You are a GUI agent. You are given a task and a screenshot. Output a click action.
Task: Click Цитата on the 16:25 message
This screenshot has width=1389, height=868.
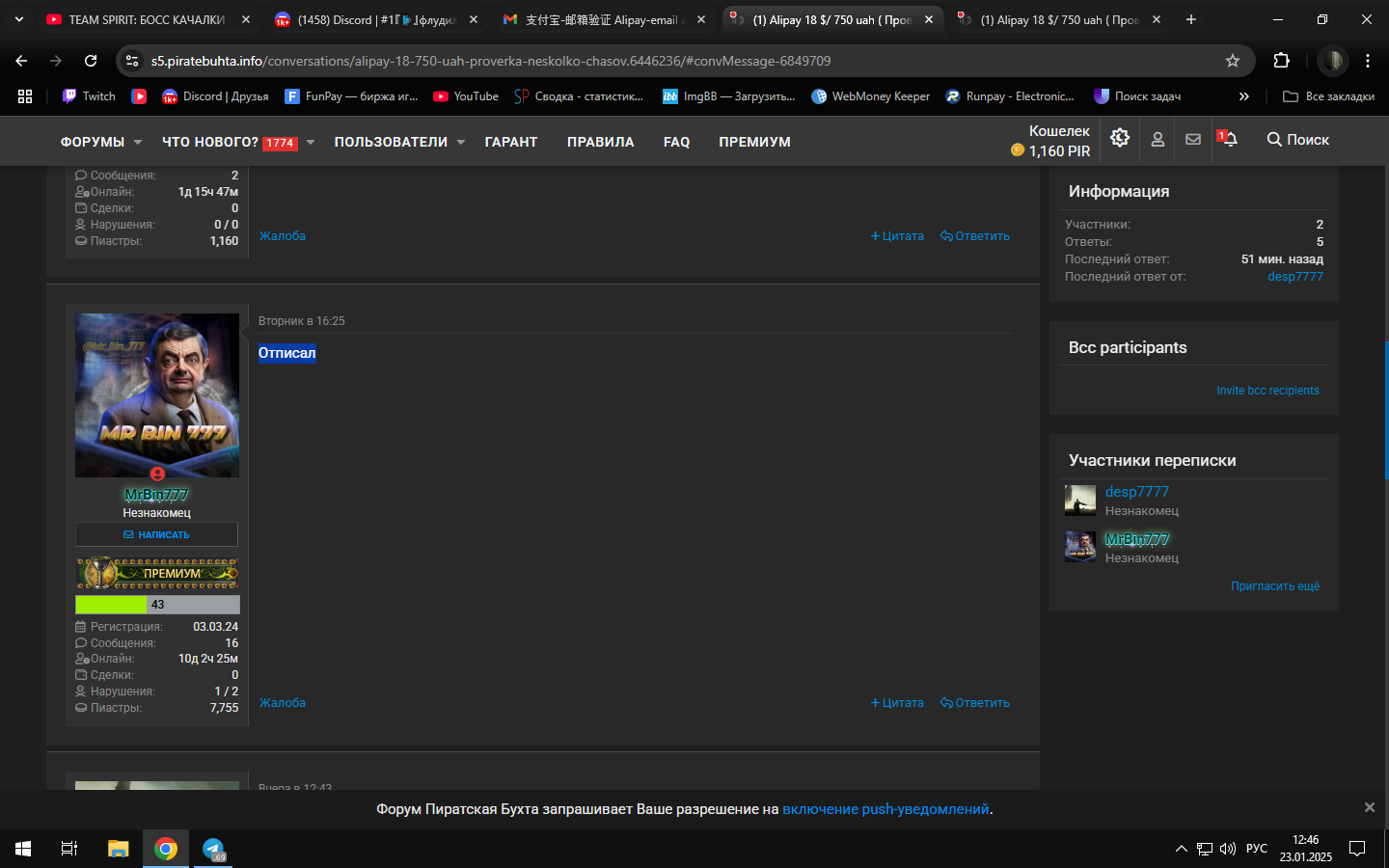(x=897, y=703)
